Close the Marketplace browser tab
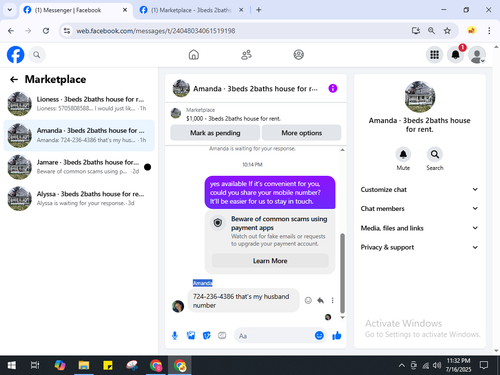The height and width of the screenshot is (375, 500). (241, 10)
